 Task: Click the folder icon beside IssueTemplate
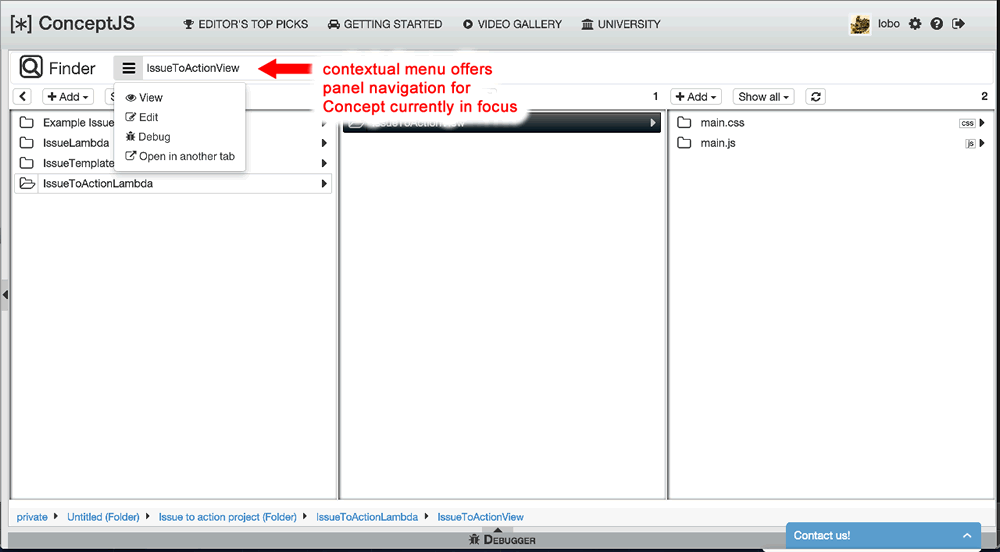[27, 163]
